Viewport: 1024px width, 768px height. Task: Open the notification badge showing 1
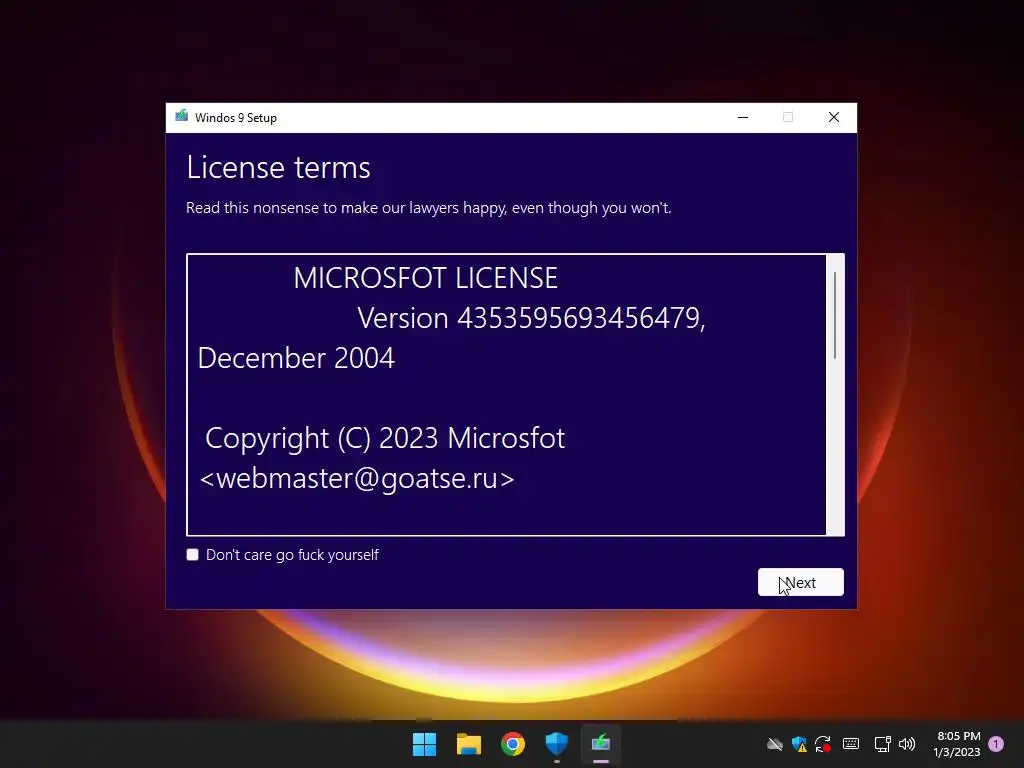point(996,744)
